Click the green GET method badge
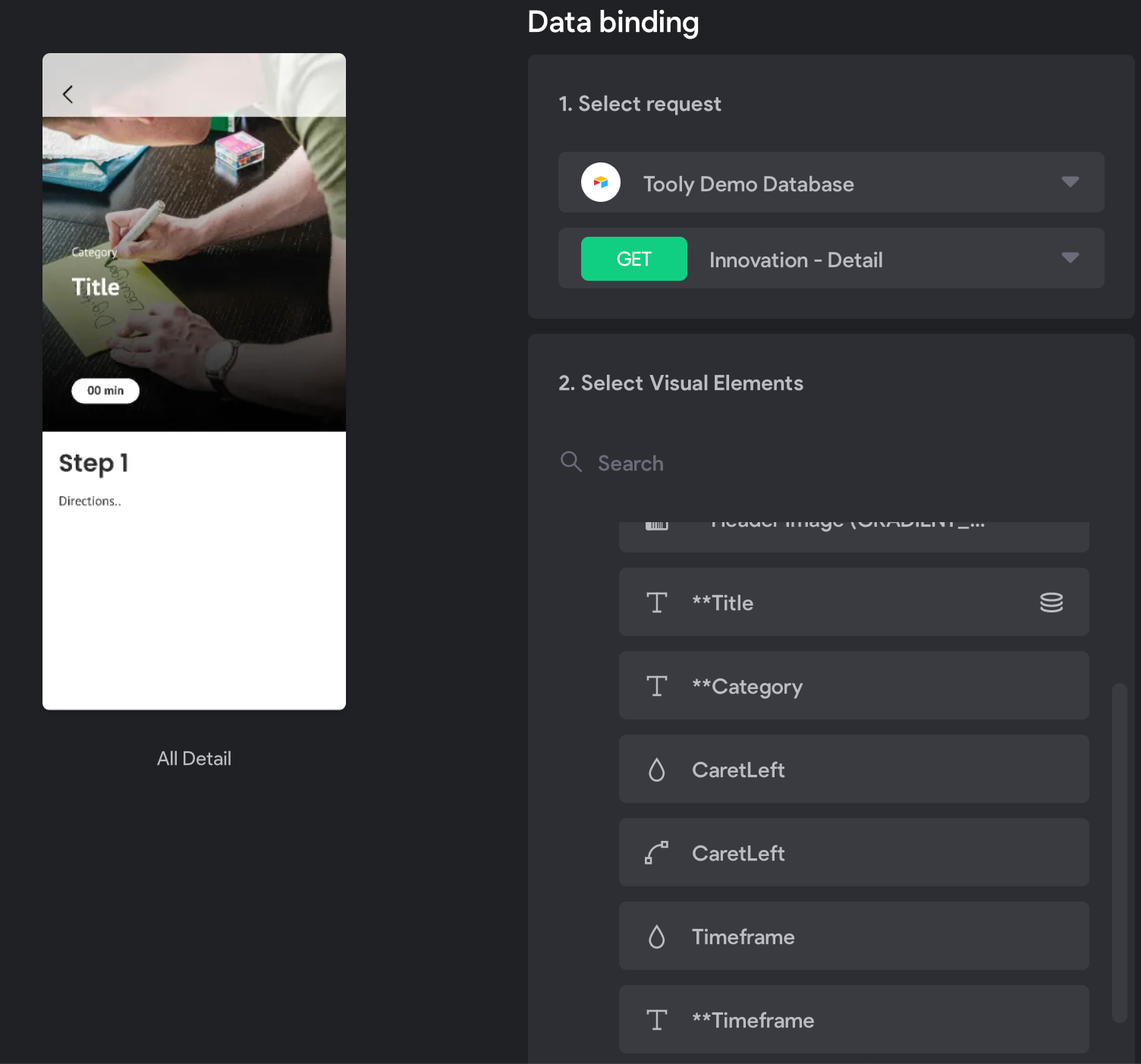This screenshot has height=1064, width=1141. click(634, 259)
